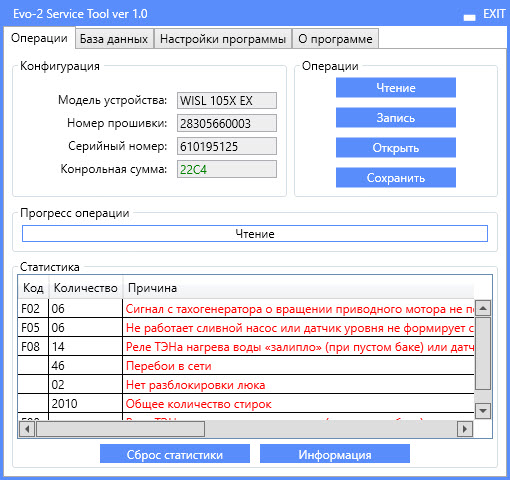Click the Серийный номер field

(227, 146)
